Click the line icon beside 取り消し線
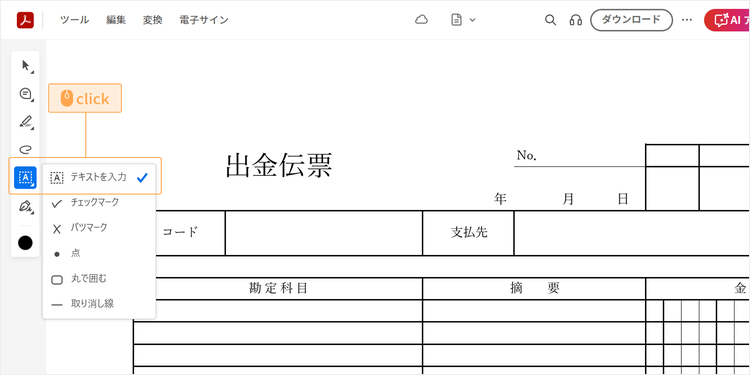Screen dimensions: 750x375 pyautogui.click(x=57, y=305)
